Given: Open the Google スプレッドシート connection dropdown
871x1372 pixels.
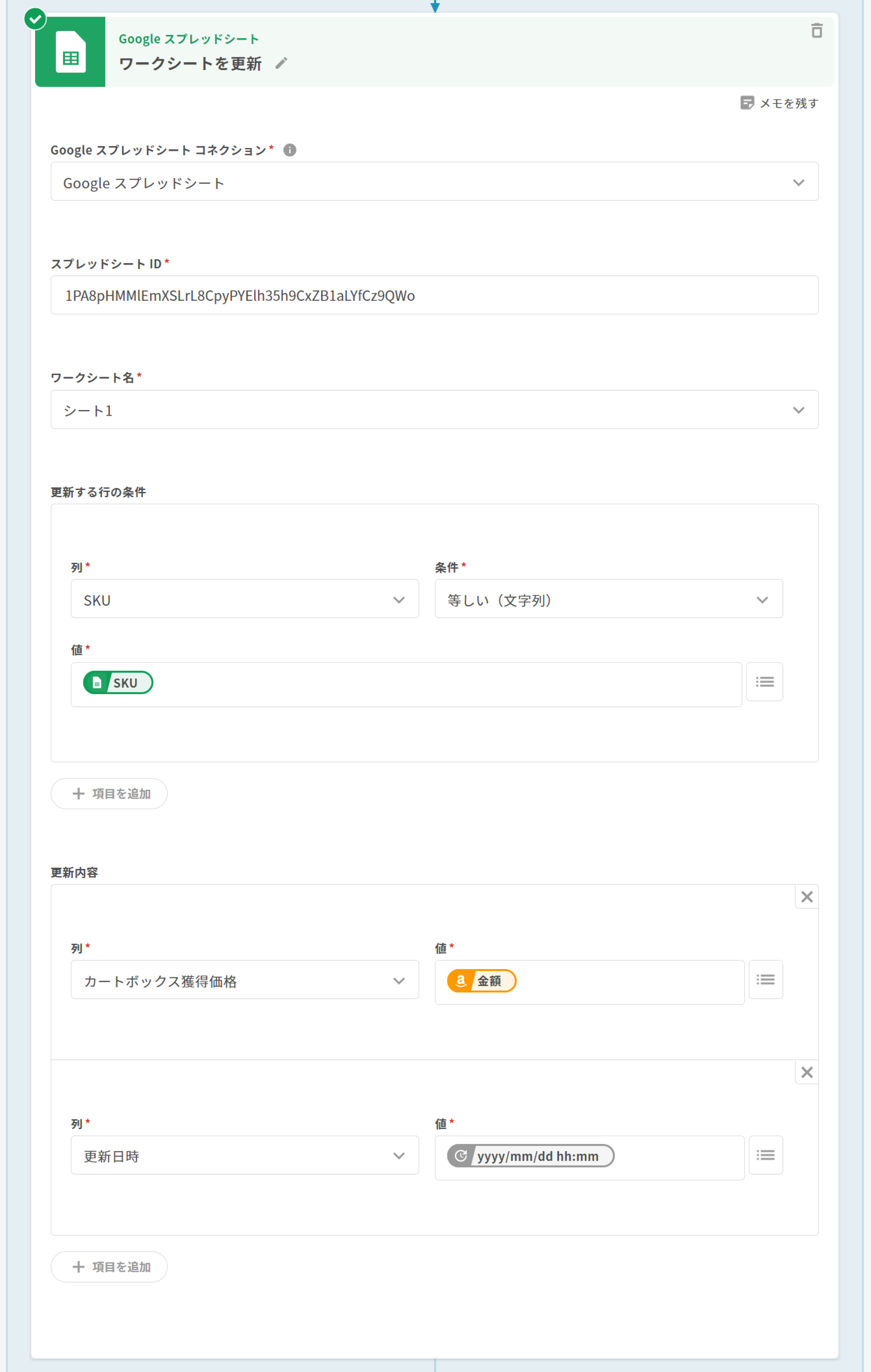Looking at the screenshot, I should pos(434,182).
